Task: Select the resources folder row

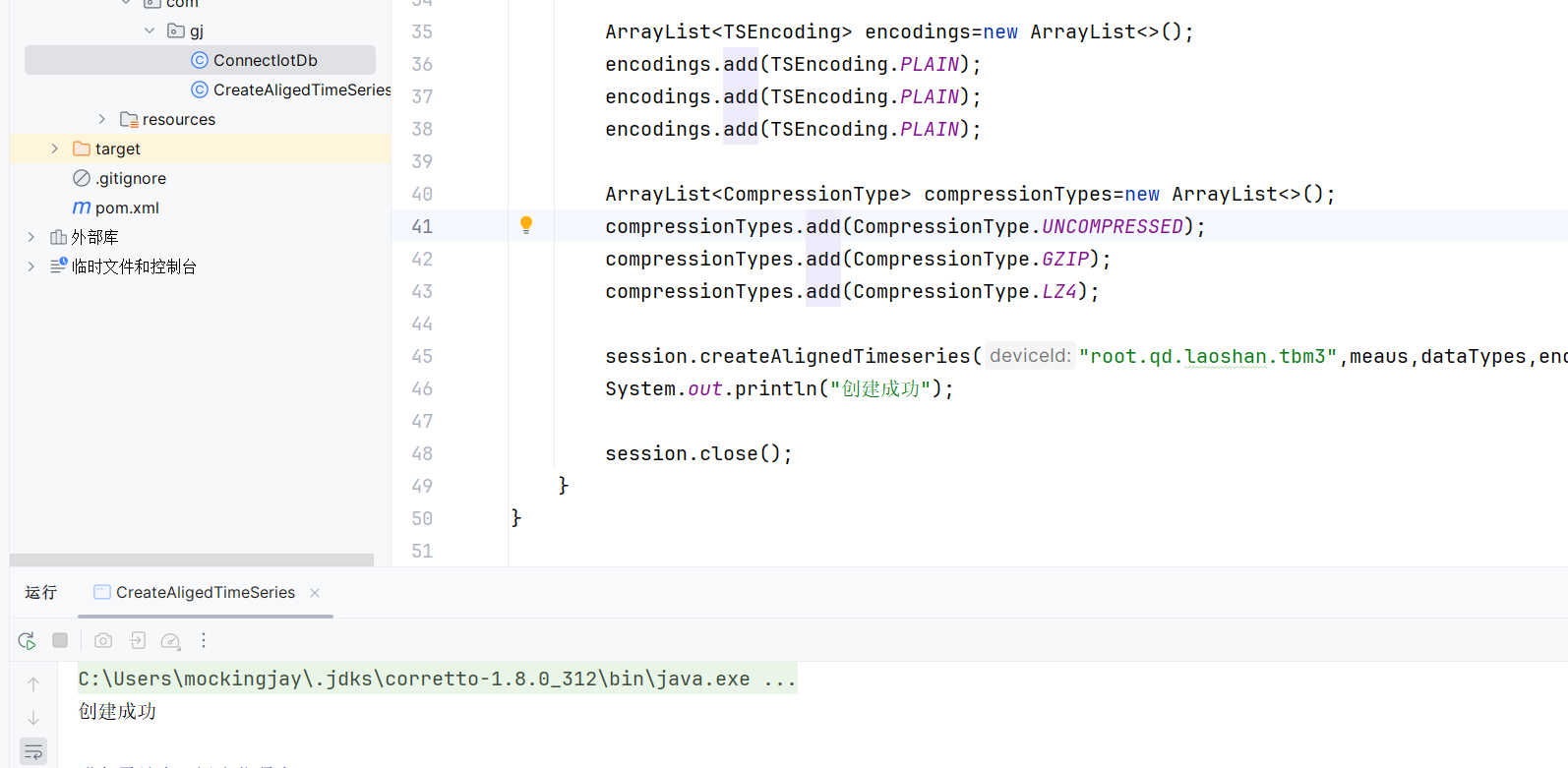Action: (x=200, y=119)
